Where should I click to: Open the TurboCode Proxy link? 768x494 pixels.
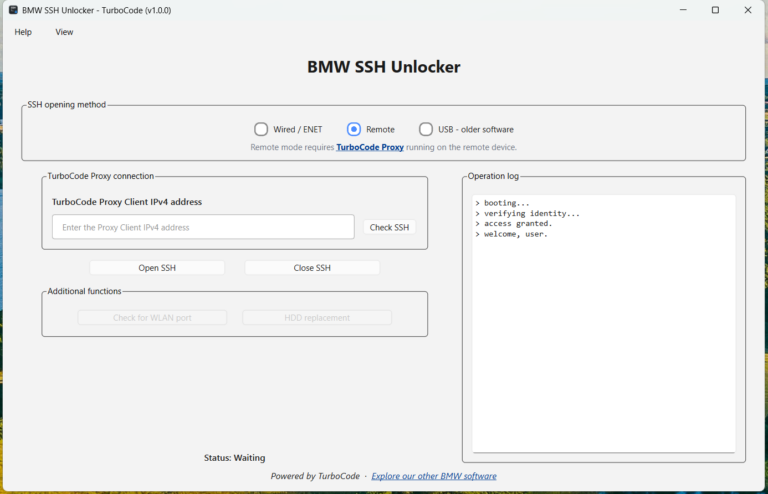coord(370,147)
